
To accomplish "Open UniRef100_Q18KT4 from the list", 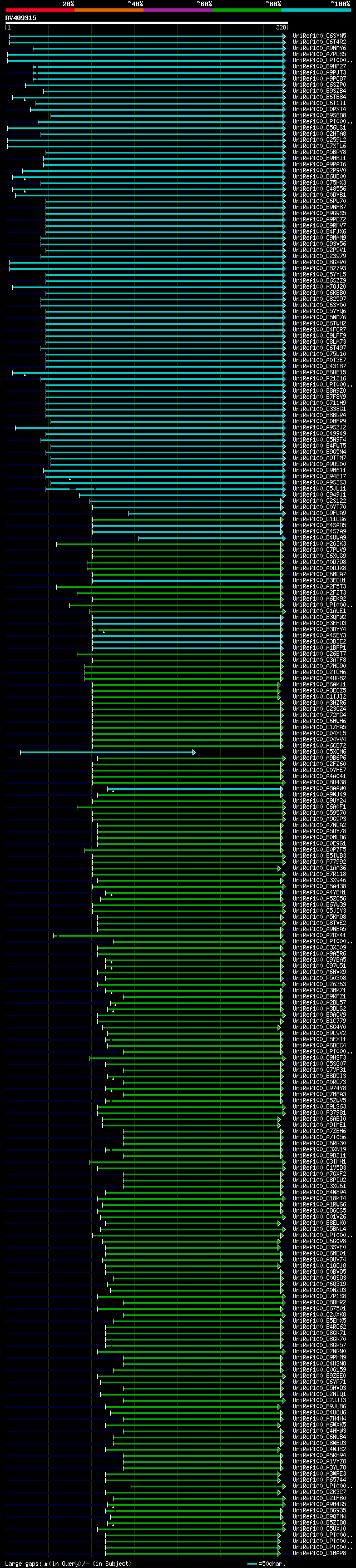I will point(319,1199).
